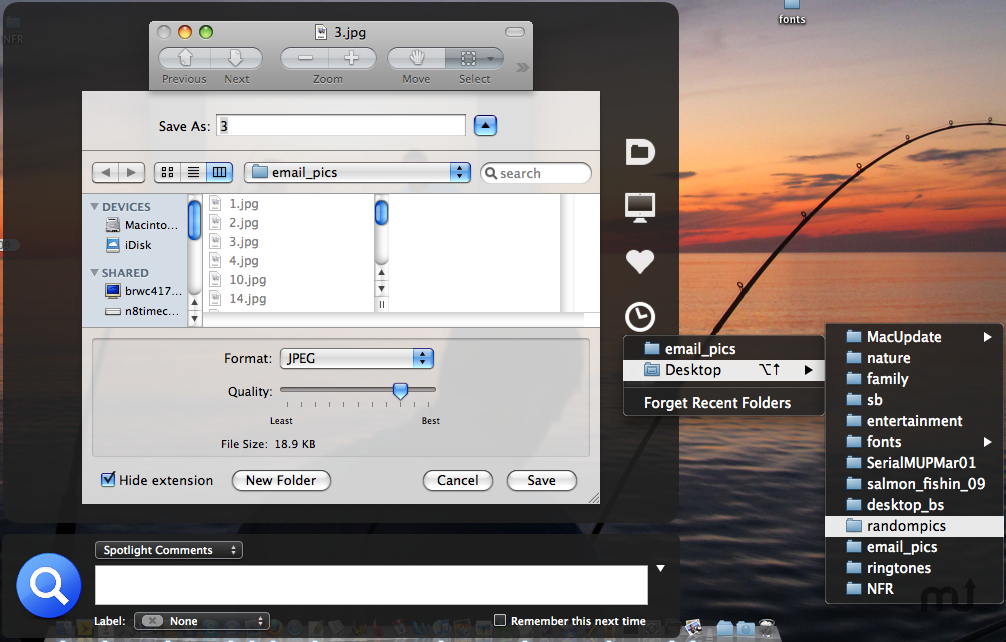The width and height of the screenshot is (1006, 642).
Task: Open the fonts folder on desktop
Action: pyautogui.click(x=792, y=12)
